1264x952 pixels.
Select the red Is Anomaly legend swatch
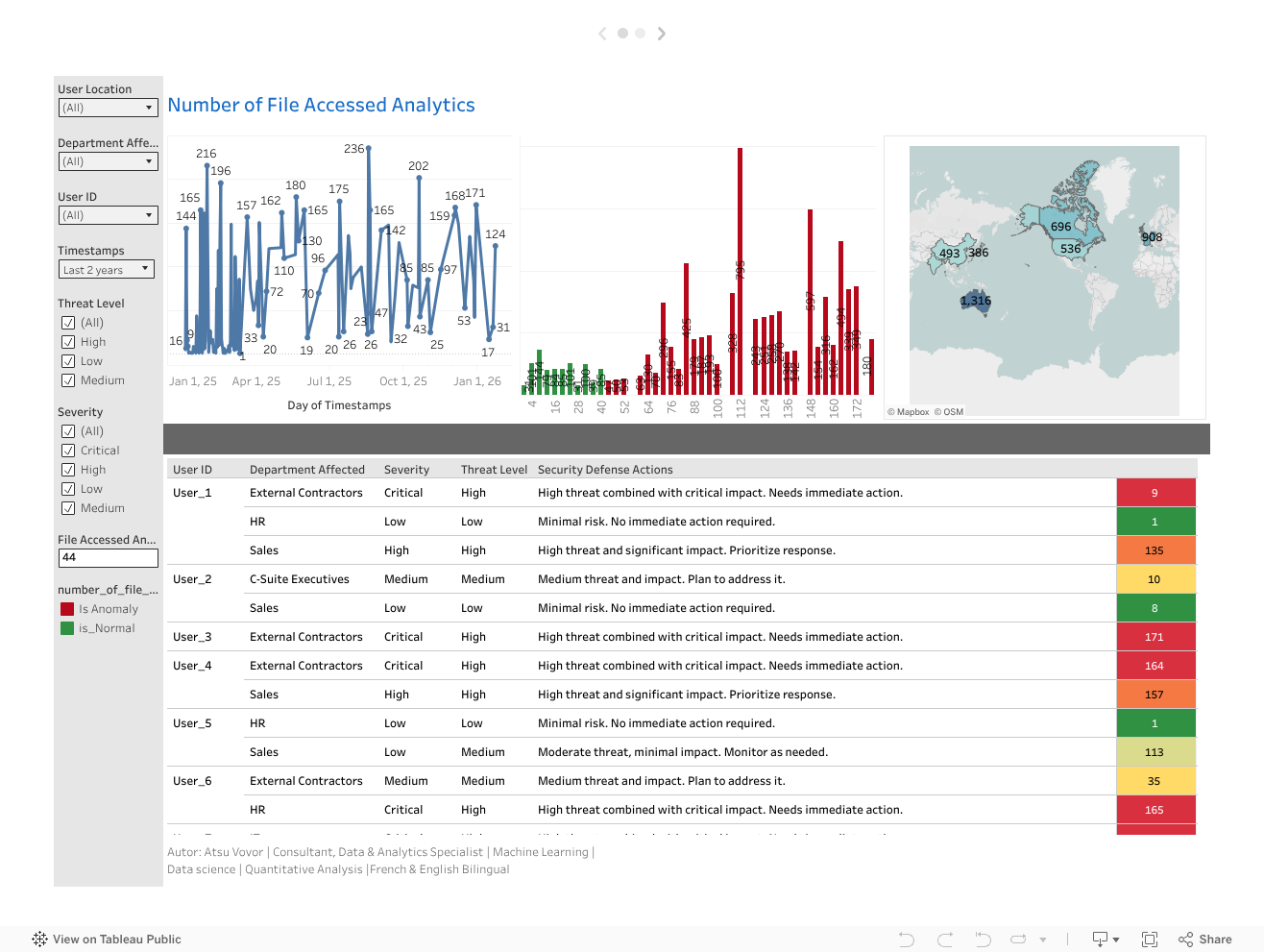pyautogui.click(x=67, y=608)
